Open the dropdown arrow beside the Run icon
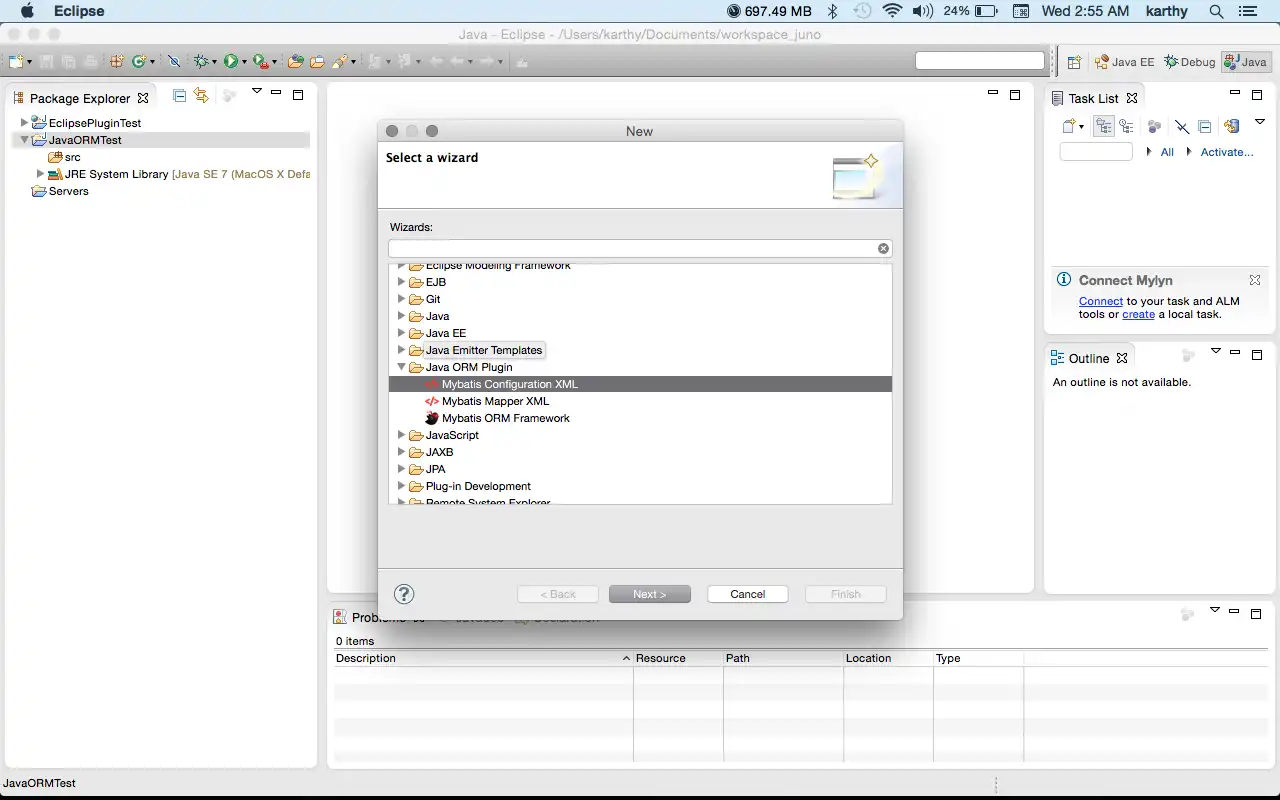This screenshot has height=800, width=1280. (244, 62)
